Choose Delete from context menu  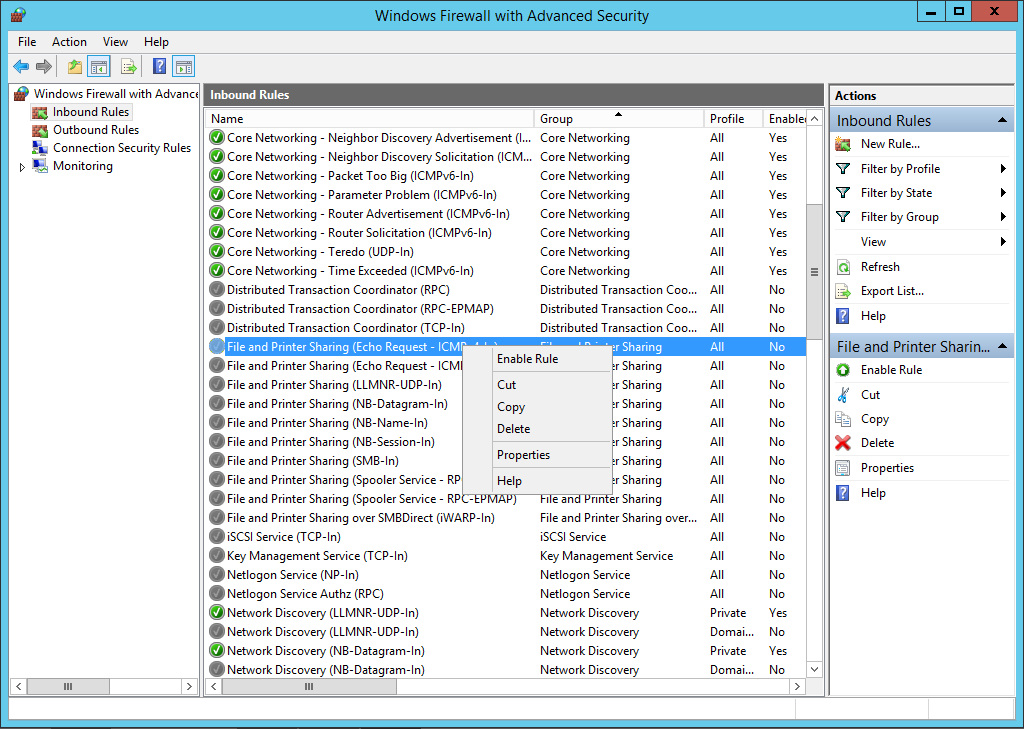click(x=537, y=429)
